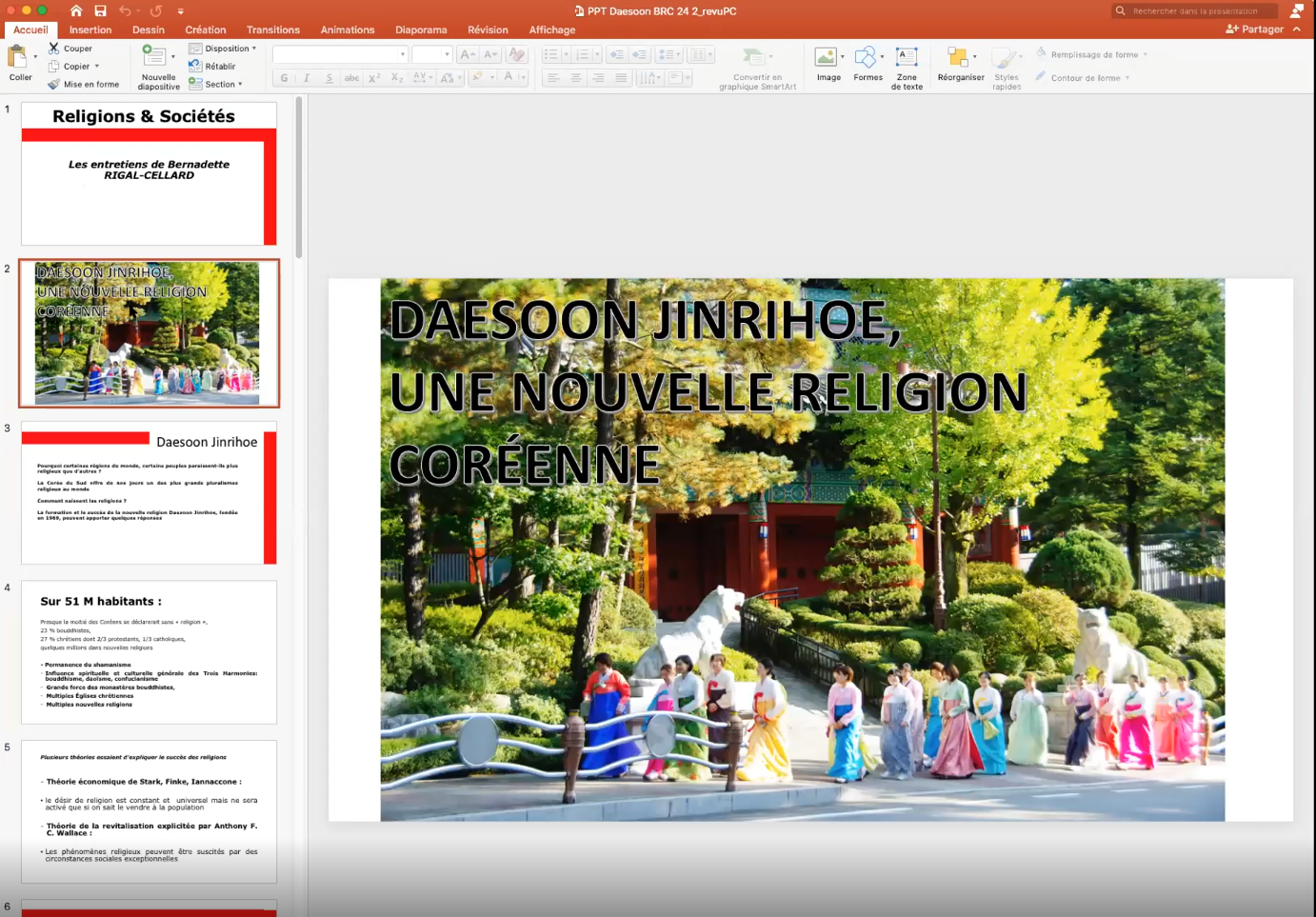This screenshot has width=1316, height=917.
Task: Save the presentation using the floppy disk icon
Action: click(100, 10)
